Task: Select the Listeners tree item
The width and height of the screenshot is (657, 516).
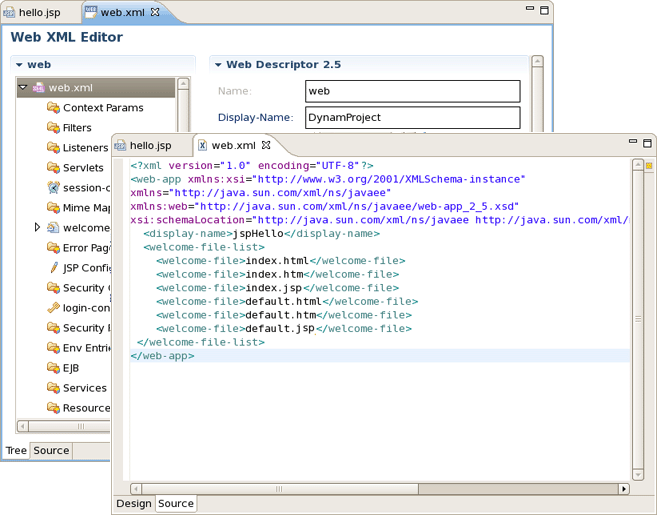Action: pos(84,148)
